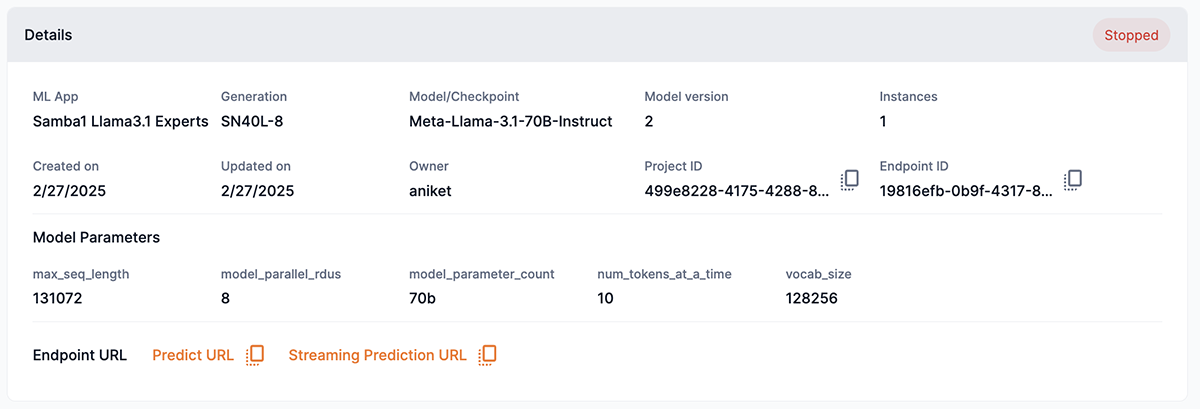
Task: Click the owner name aniket
Action: [430, 190]
